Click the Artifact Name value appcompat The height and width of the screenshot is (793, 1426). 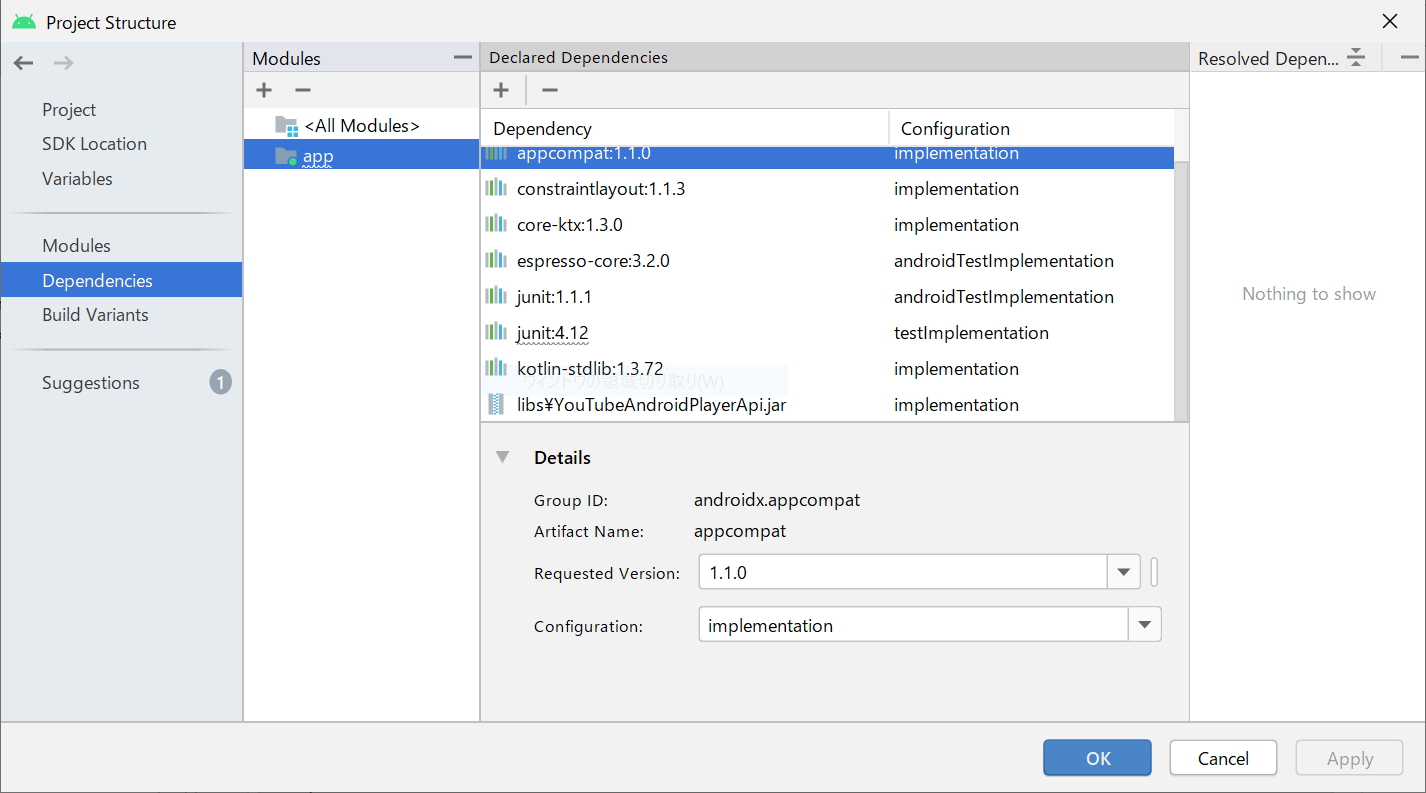740,531
